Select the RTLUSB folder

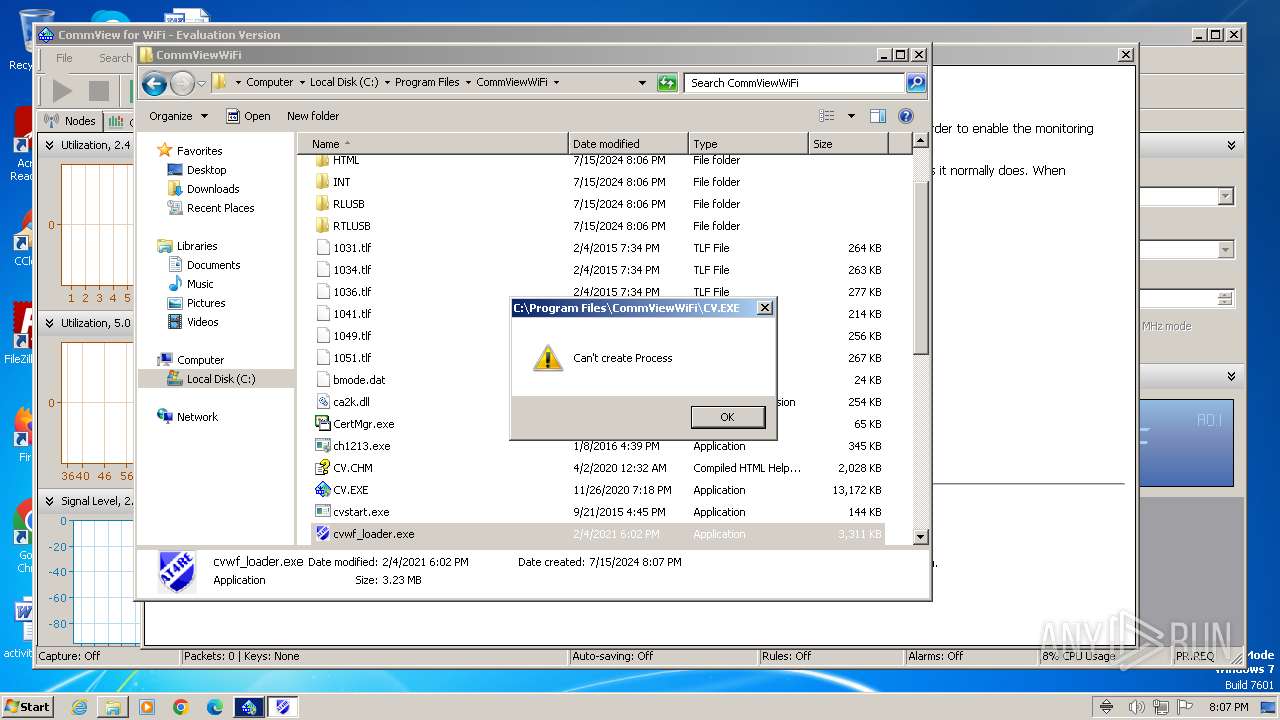pos(351,226)
